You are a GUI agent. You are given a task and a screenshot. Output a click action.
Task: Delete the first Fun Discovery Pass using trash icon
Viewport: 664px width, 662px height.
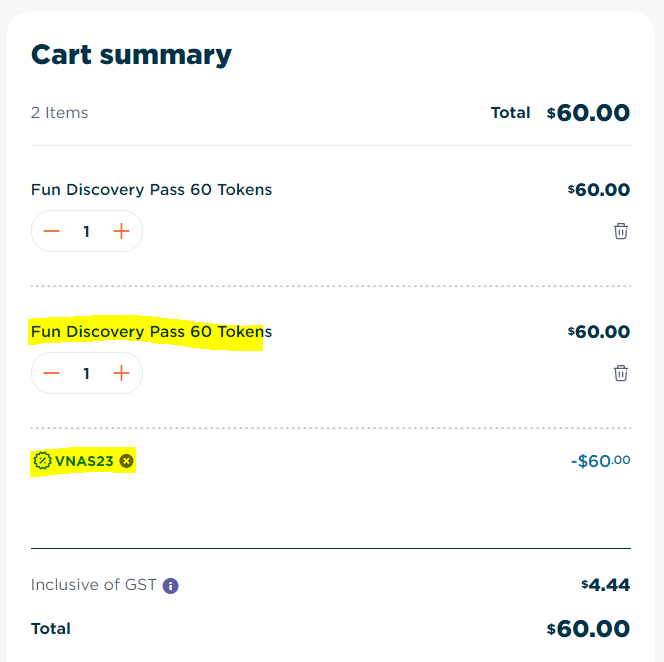(x=621, y=231)
